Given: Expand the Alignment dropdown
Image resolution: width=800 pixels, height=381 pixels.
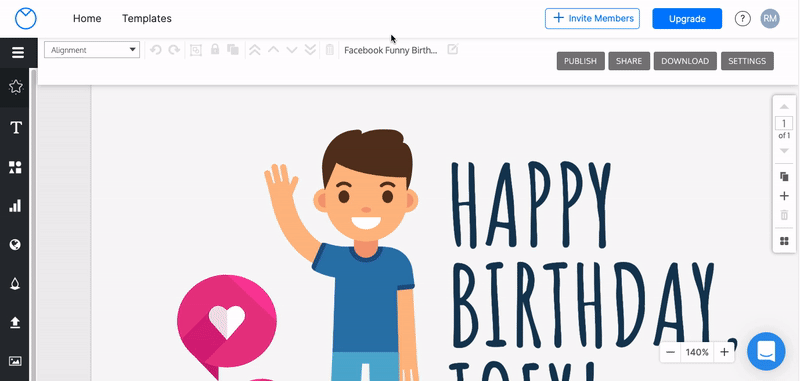Looking at the screenshot, I should pos(92,50).
